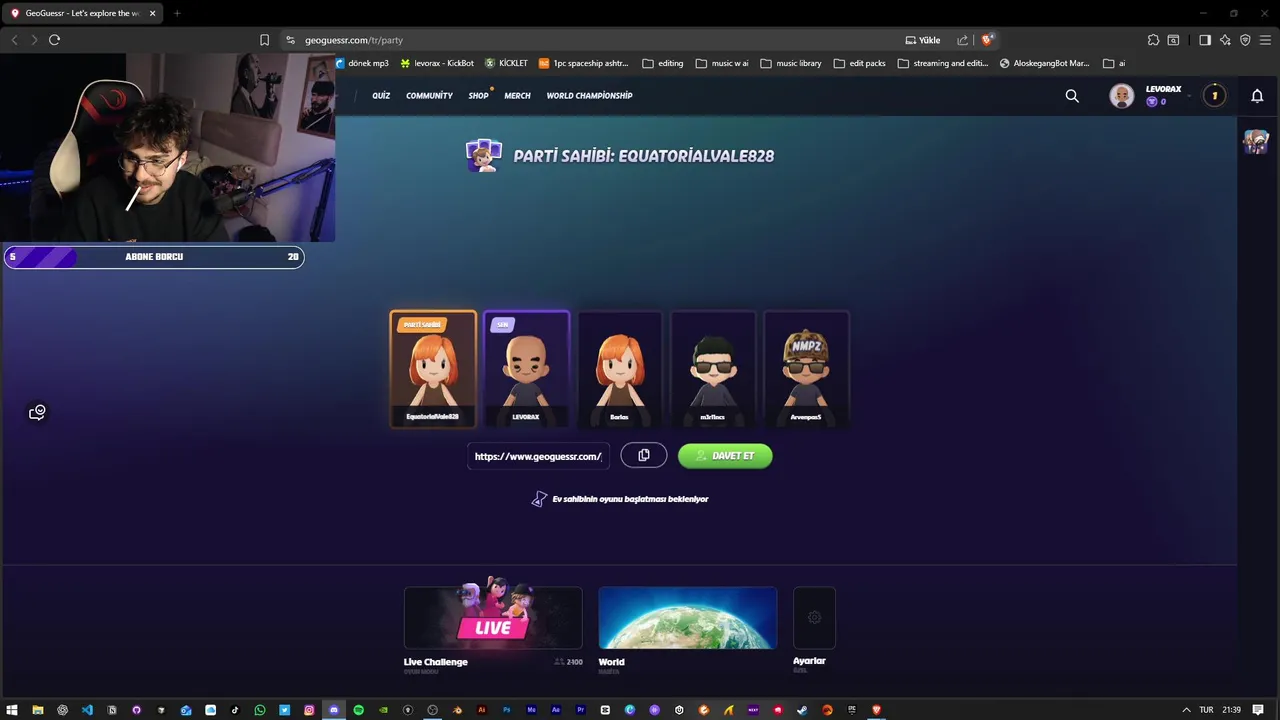Open the MERCH menu item

point(517,96)
